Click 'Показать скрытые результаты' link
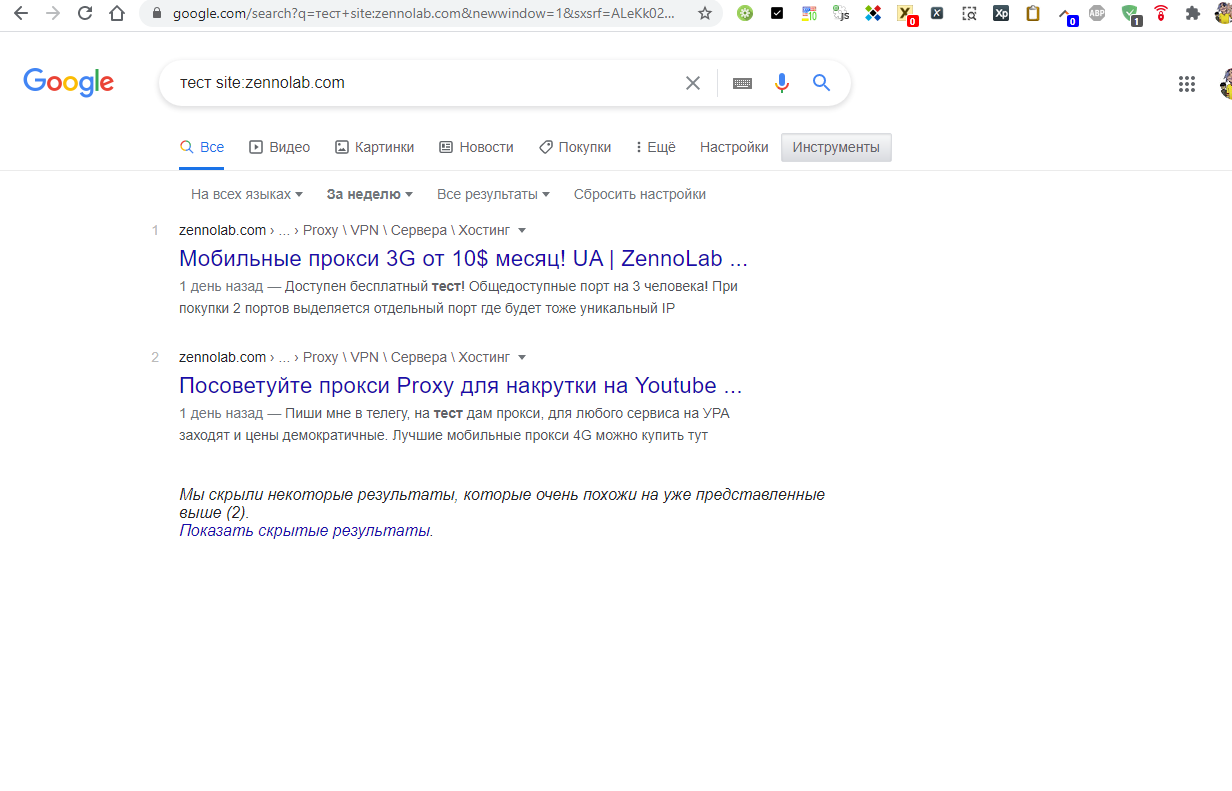This screenshot has height=791, width=1232. point(305,530)
